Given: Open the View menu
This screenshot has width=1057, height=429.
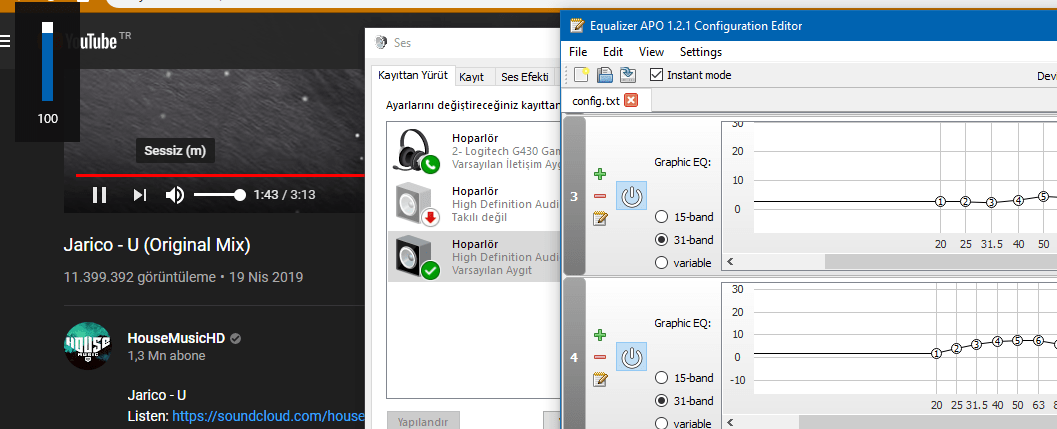Looking at the screenshot, I should [x=651, y=52].
